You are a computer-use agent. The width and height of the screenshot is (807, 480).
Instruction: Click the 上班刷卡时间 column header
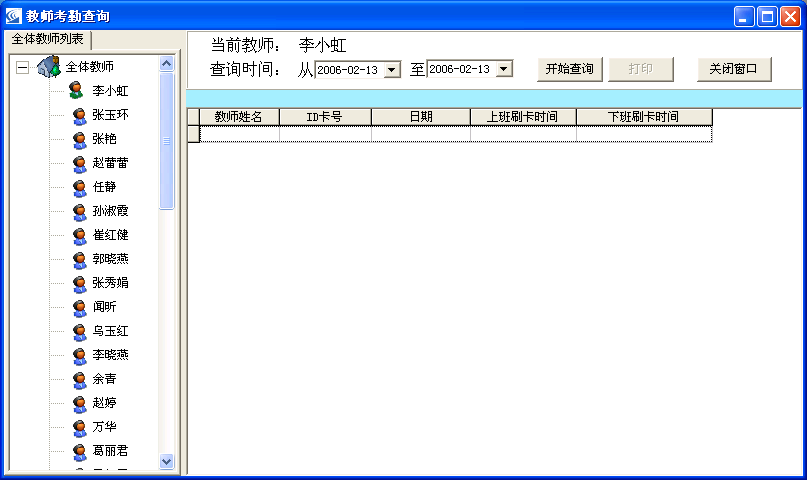click(523, 117)
